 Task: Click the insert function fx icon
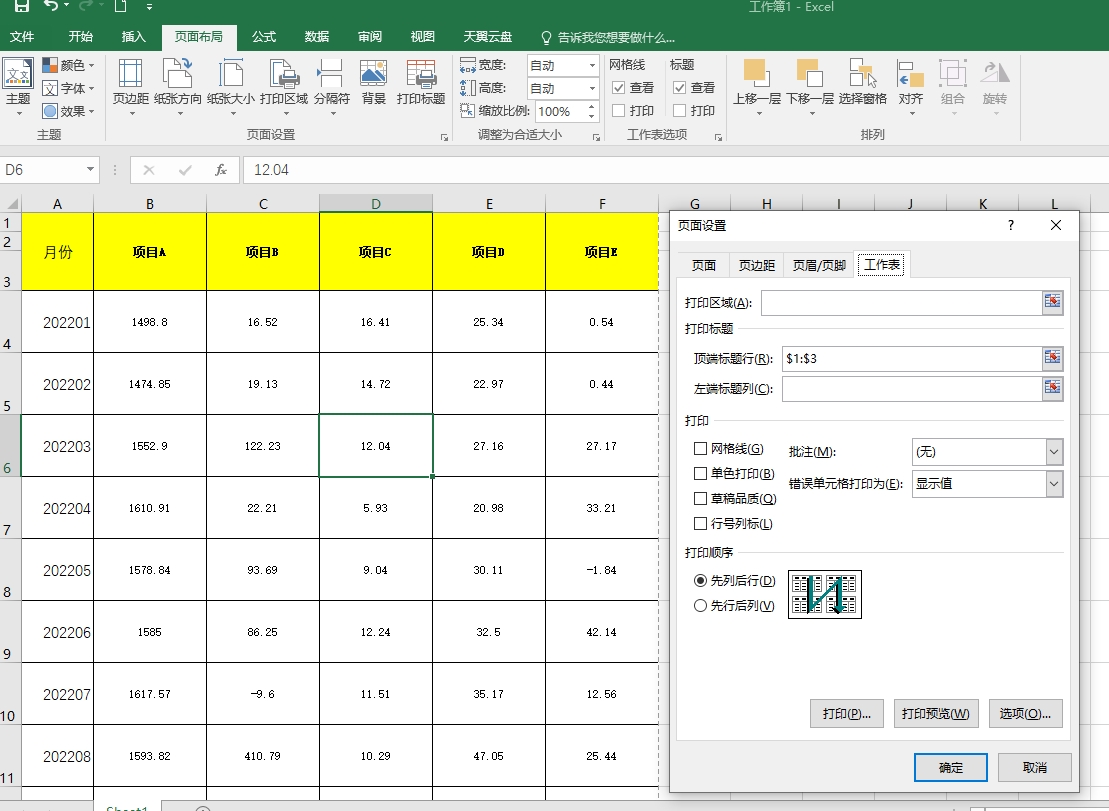click(x=221, y=170)
